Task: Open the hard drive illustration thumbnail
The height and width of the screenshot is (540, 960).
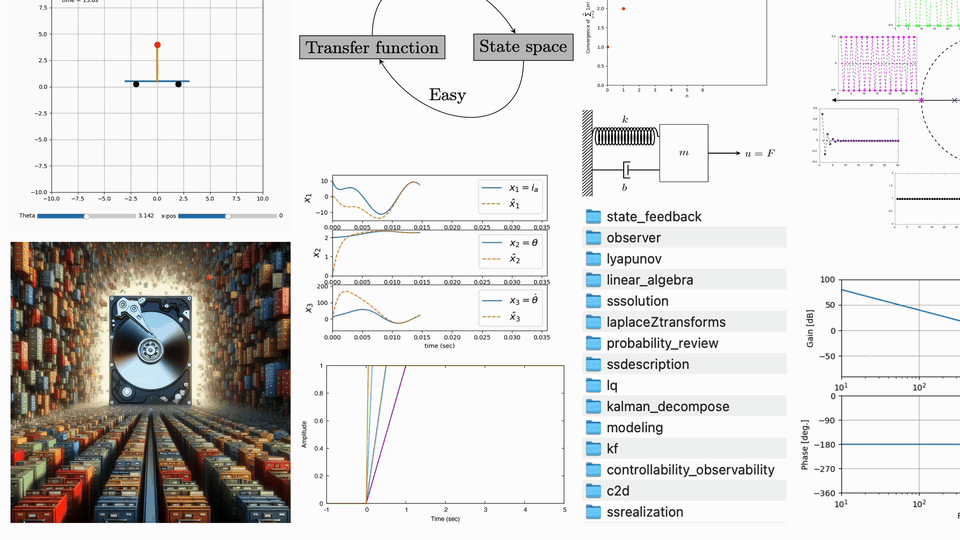Action: 151,382
